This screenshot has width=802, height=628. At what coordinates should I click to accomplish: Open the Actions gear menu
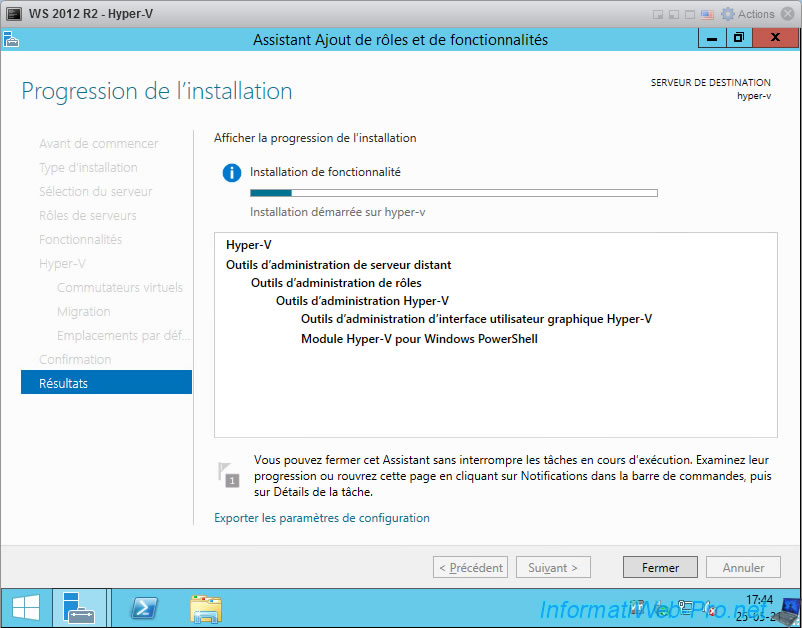pyautogui.click(x=747, y=14)
